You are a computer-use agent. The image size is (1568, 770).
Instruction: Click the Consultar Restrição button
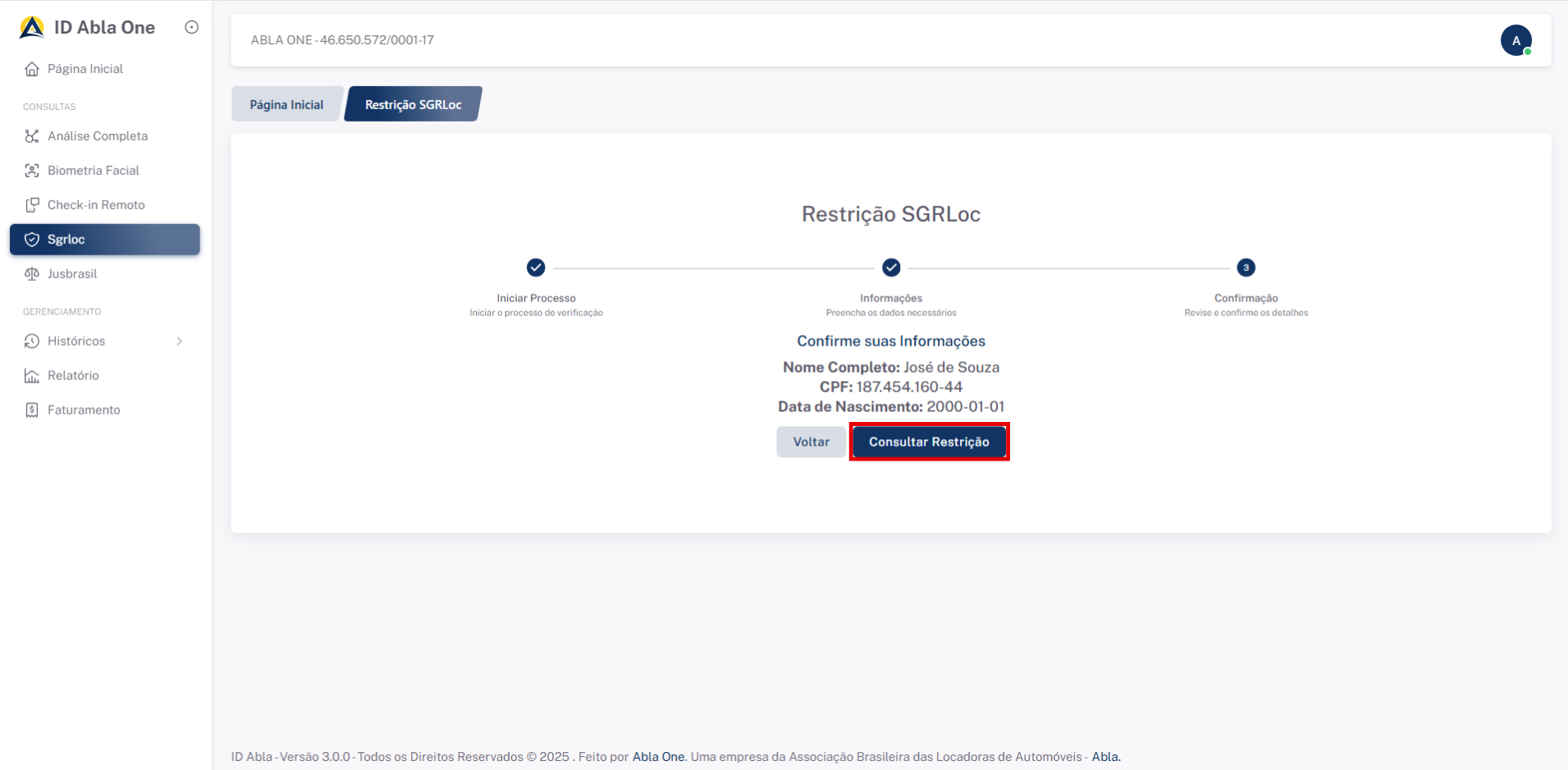coord(929,442)
